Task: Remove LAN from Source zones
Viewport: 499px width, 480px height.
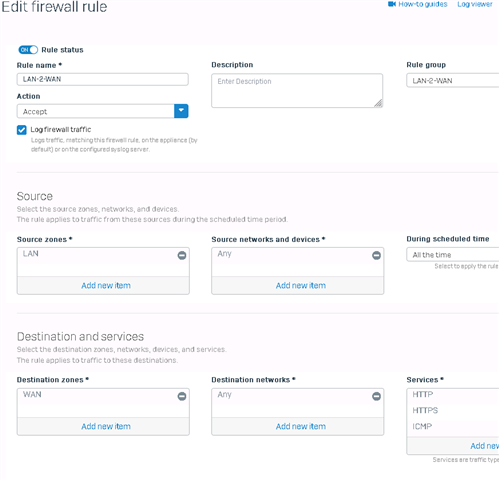Action: coord(182,255)
